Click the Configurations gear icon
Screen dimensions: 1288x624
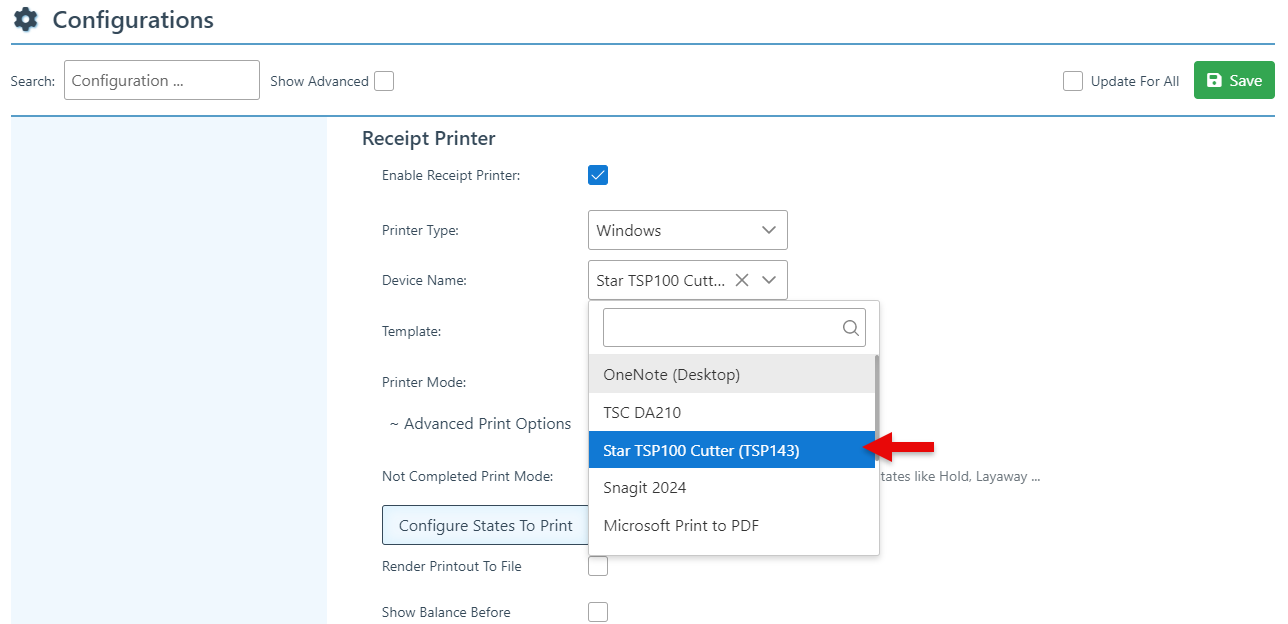coord(25,19)
